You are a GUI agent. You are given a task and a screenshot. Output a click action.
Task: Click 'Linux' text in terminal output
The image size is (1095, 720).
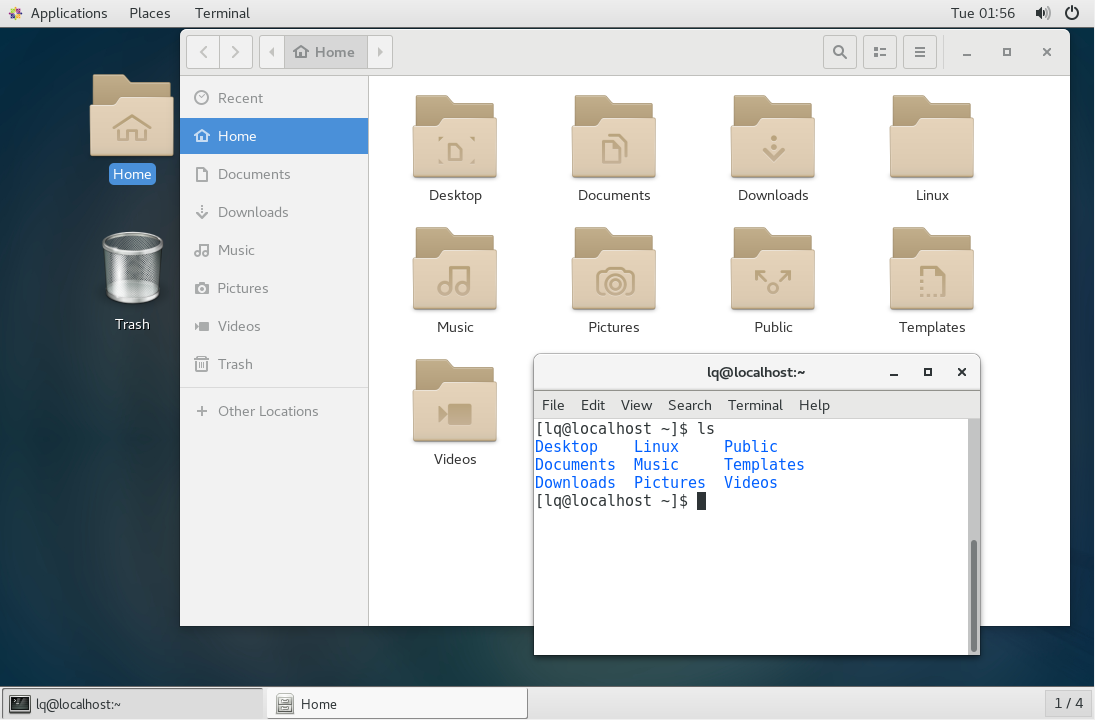pyautogui.click(x=656, y=446)
